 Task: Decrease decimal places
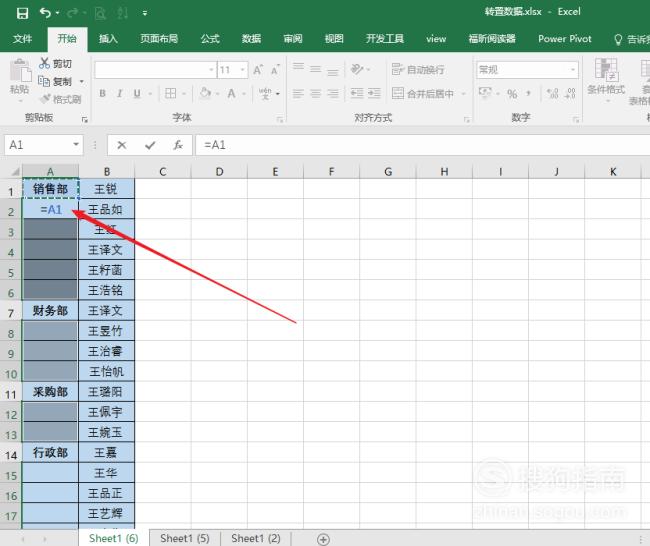tap(570, 93)
